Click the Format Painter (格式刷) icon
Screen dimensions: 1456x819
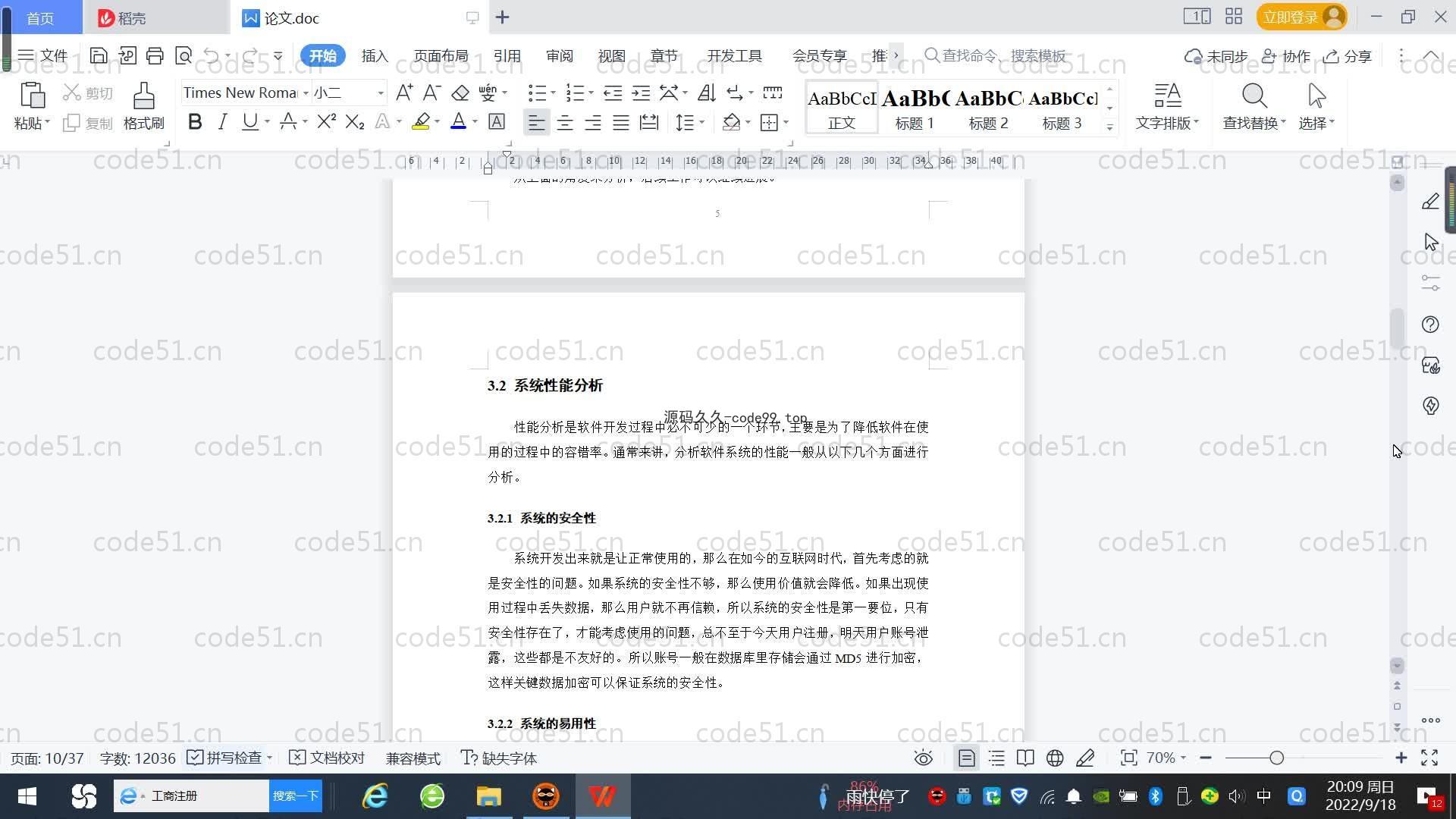coord(143,107)
